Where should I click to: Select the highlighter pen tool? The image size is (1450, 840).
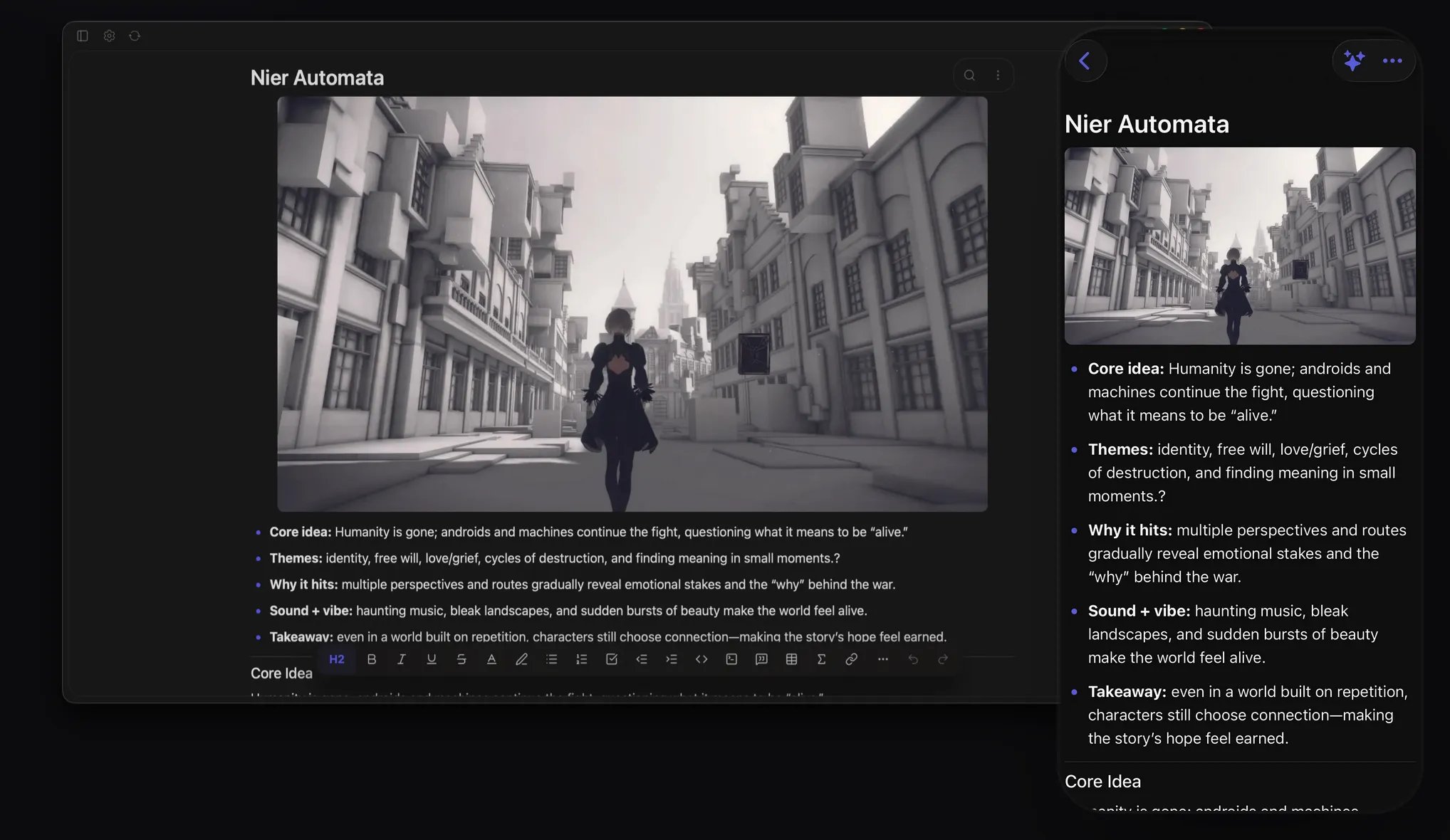(521, 659)
